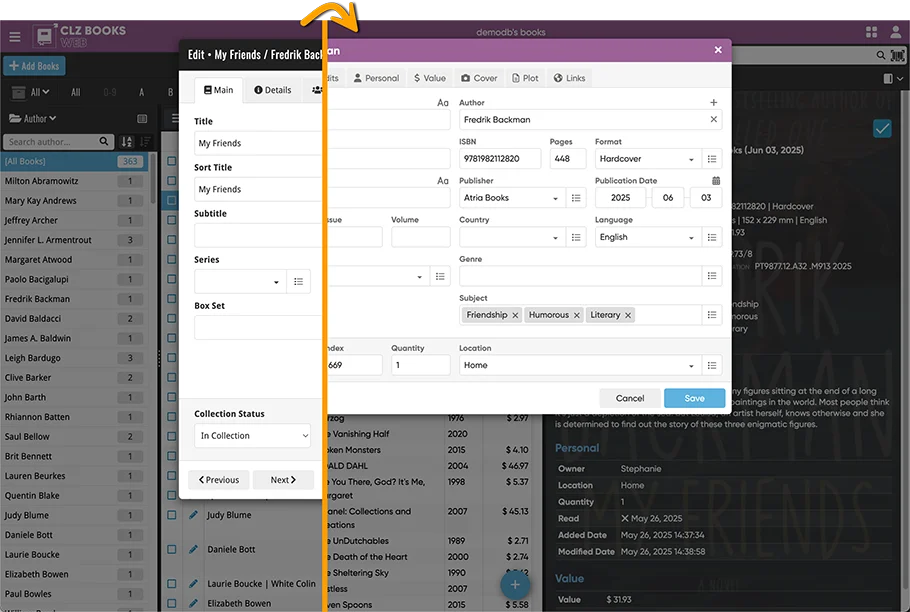Click the pencil edit icon for Elizabeth Bowen

coord(193,603)
